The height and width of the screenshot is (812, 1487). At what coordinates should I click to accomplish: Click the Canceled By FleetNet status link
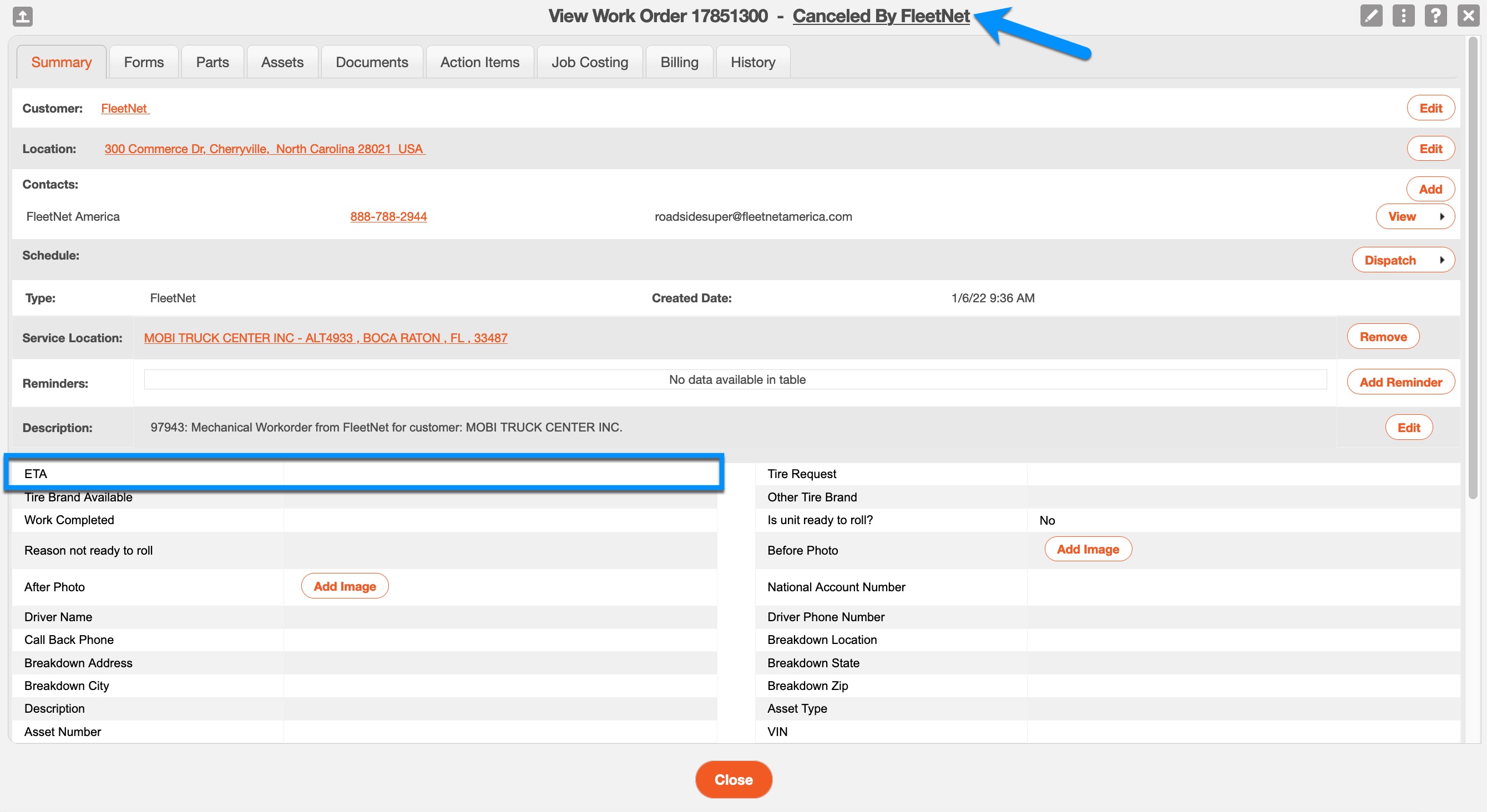tap(881, 16)
